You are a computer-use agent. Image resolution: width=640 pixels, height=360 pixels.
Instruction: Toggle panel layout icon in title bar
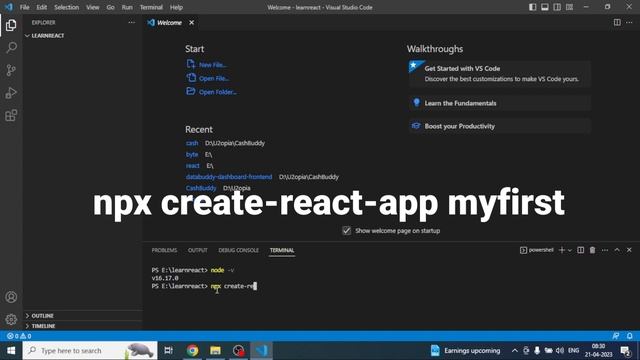(x=545, y=7)
